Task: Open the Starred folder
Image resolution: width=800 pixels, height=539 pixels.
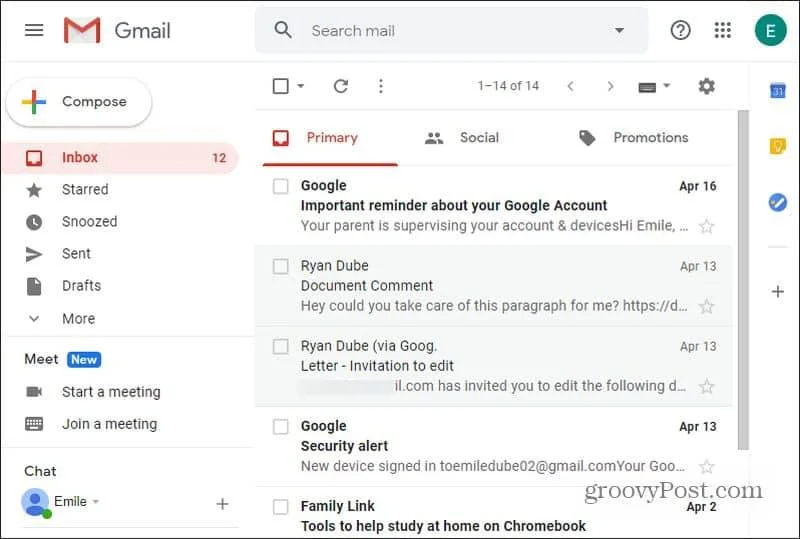Action: tap(120, 190)
